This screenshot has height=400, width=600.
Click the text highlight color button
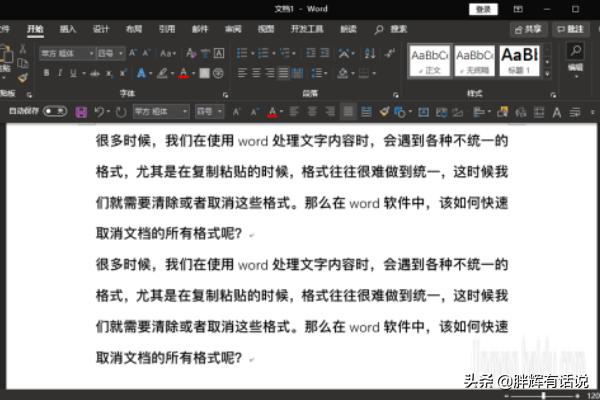click(162, 73)
